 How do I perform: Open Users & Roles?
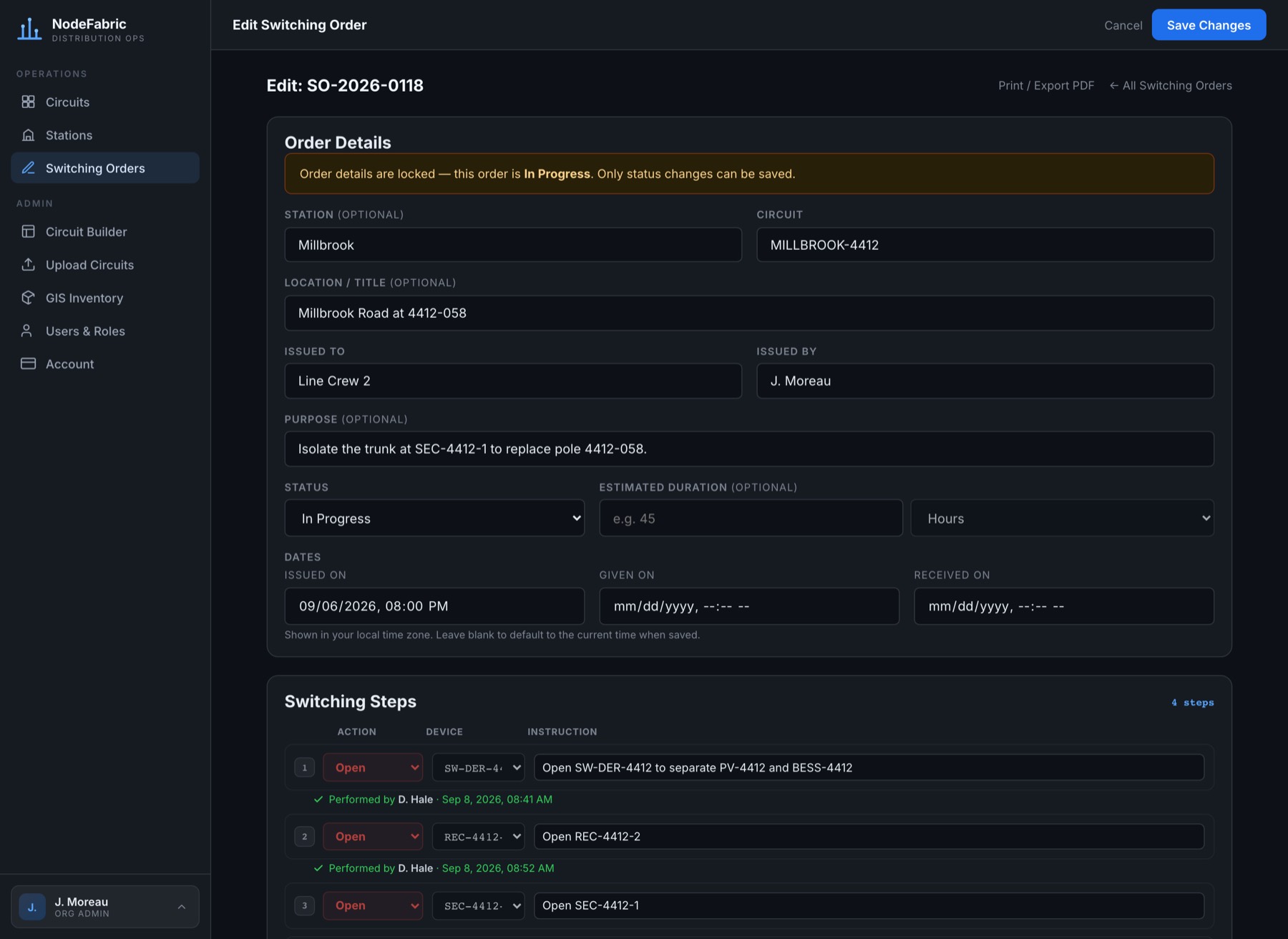click(x=105, y=330)
